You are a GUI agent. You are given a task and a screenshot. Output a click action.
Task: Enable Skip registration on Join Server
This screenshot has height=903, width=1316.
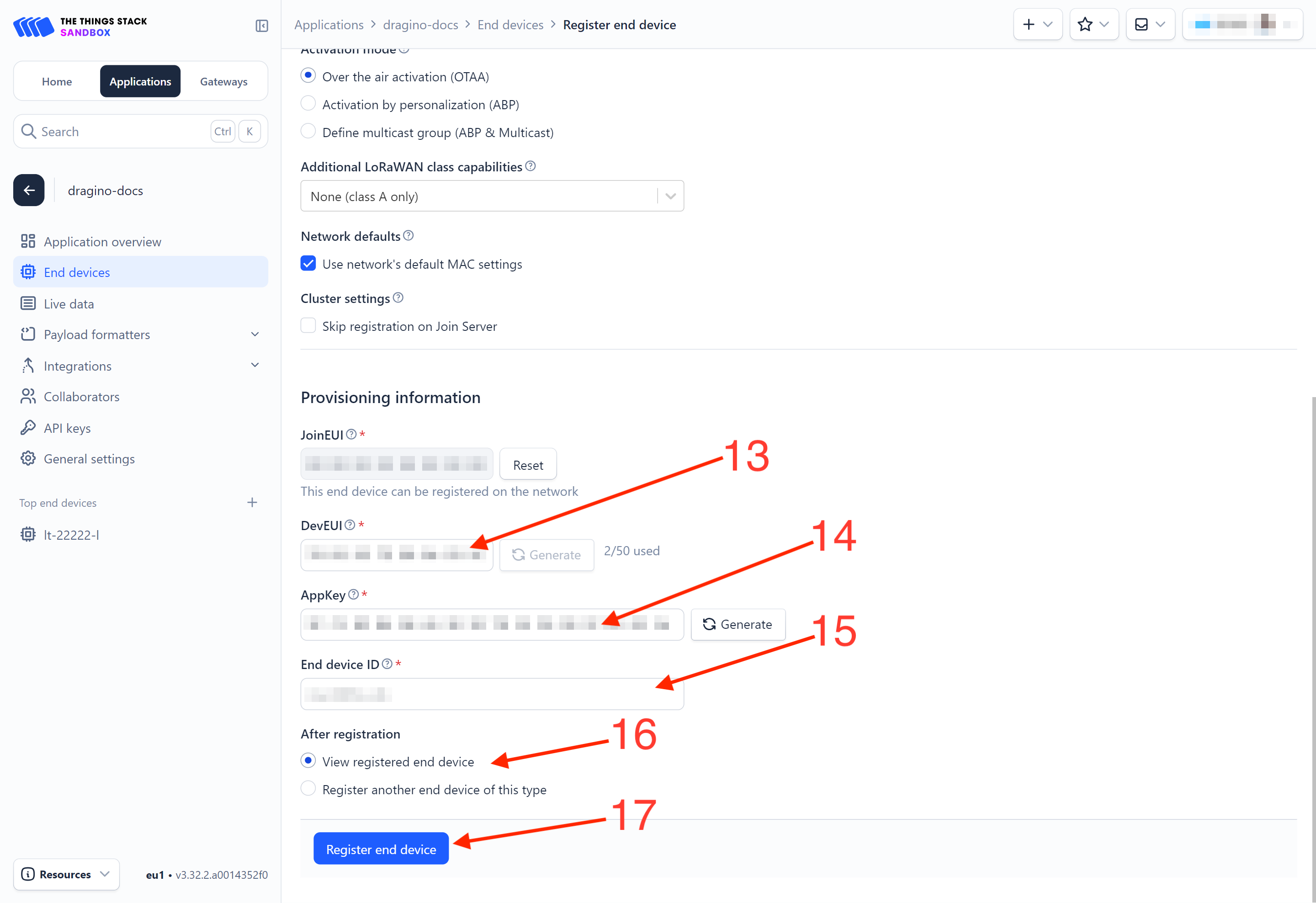point(308,325)
